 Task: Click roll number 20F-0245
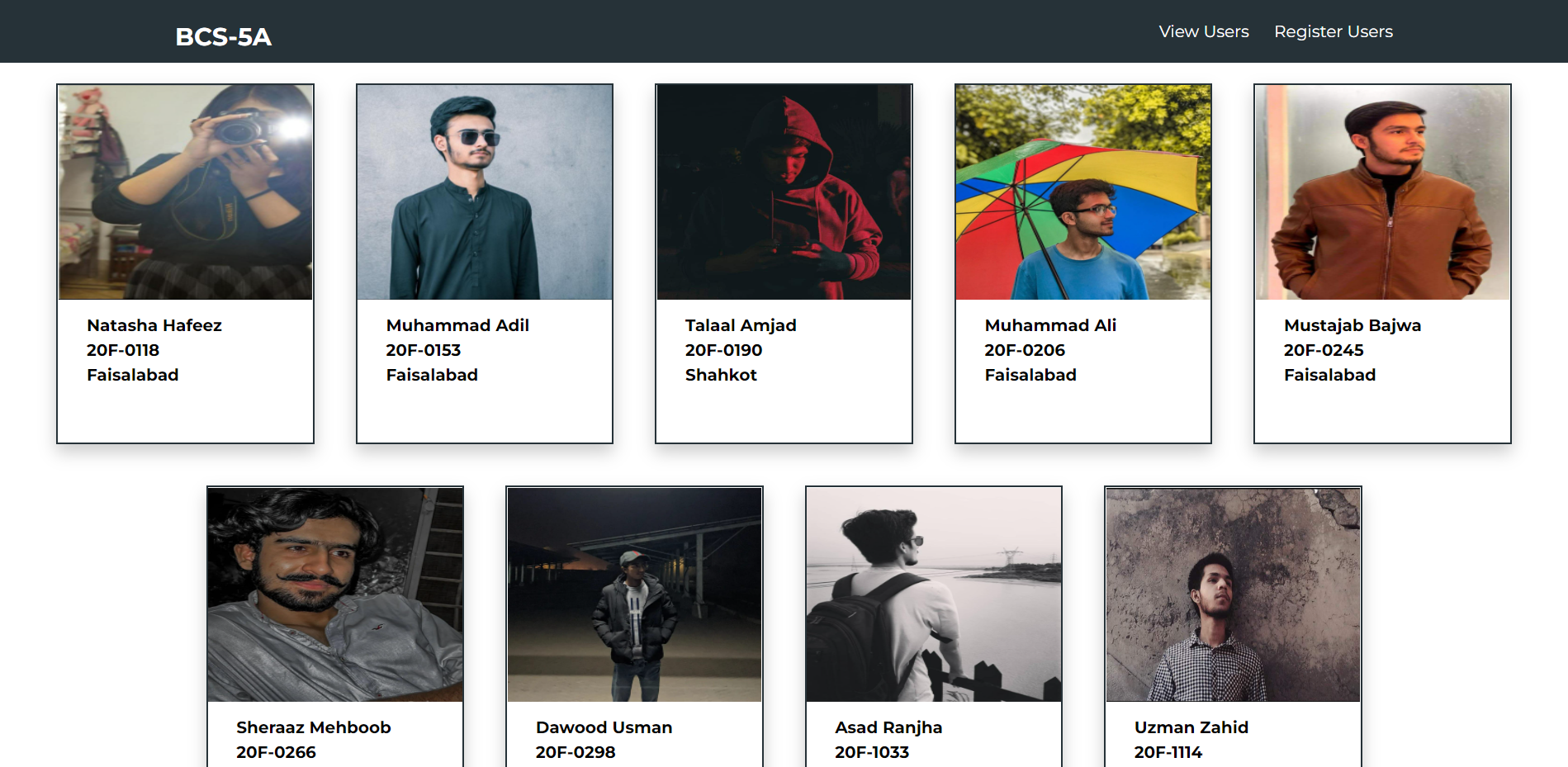1324,350
